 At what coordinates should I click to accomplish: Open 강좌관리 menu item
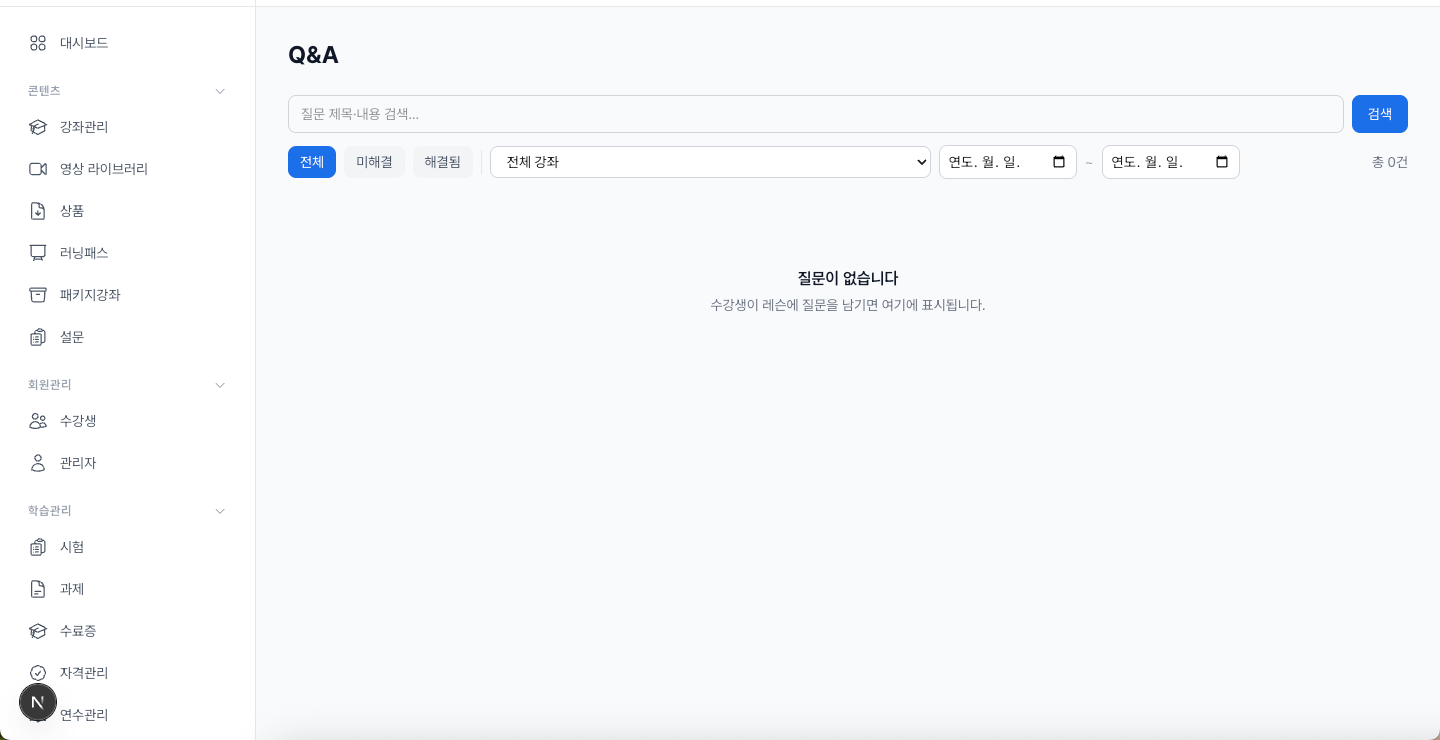128,127
